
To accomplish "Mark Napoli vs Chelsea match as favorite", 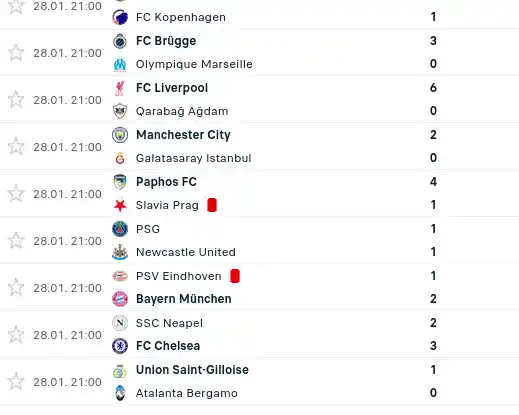I will (16, 335).
